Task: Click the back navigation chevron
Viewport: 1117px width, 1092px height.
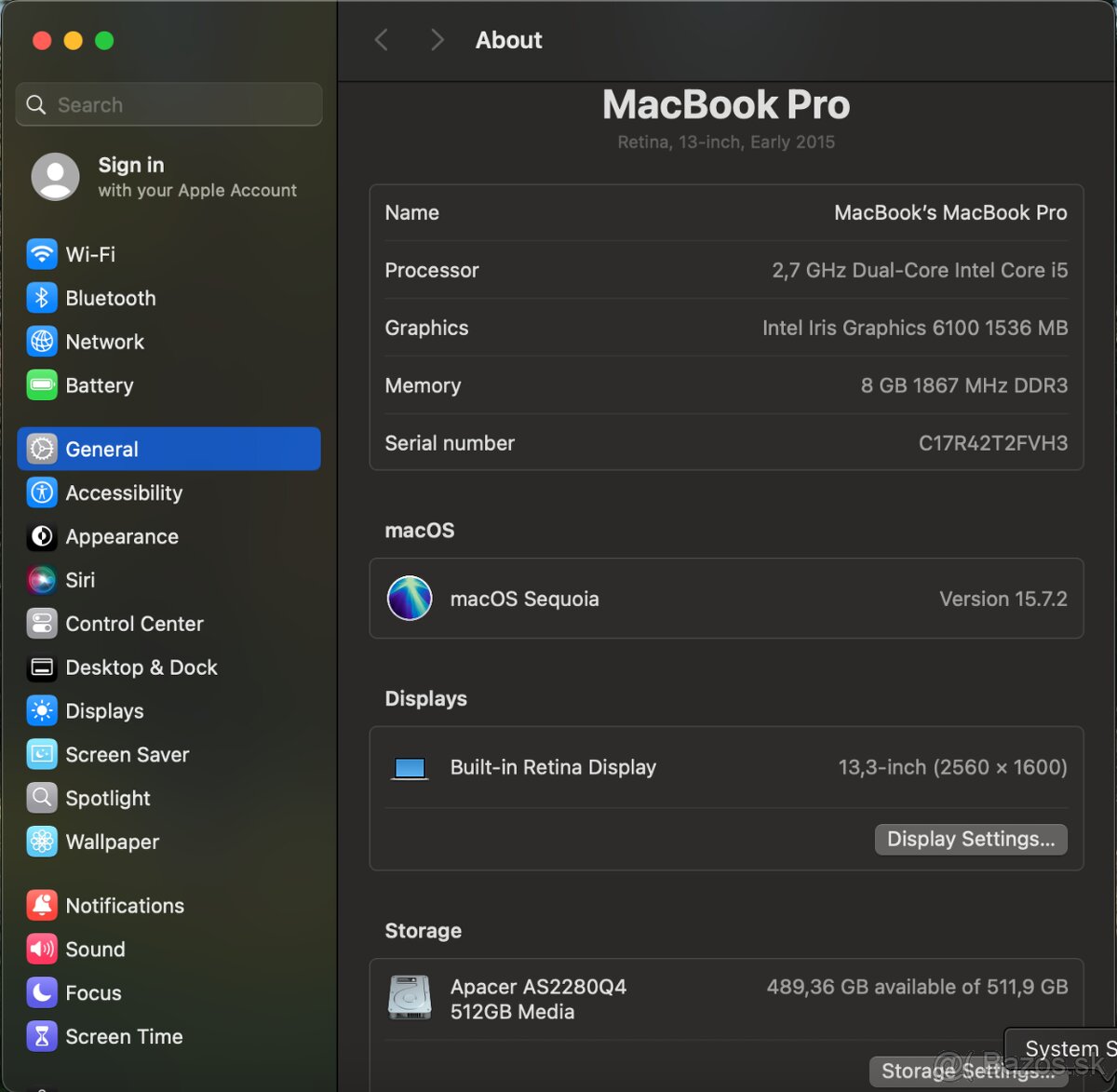Action: (381, 39)
